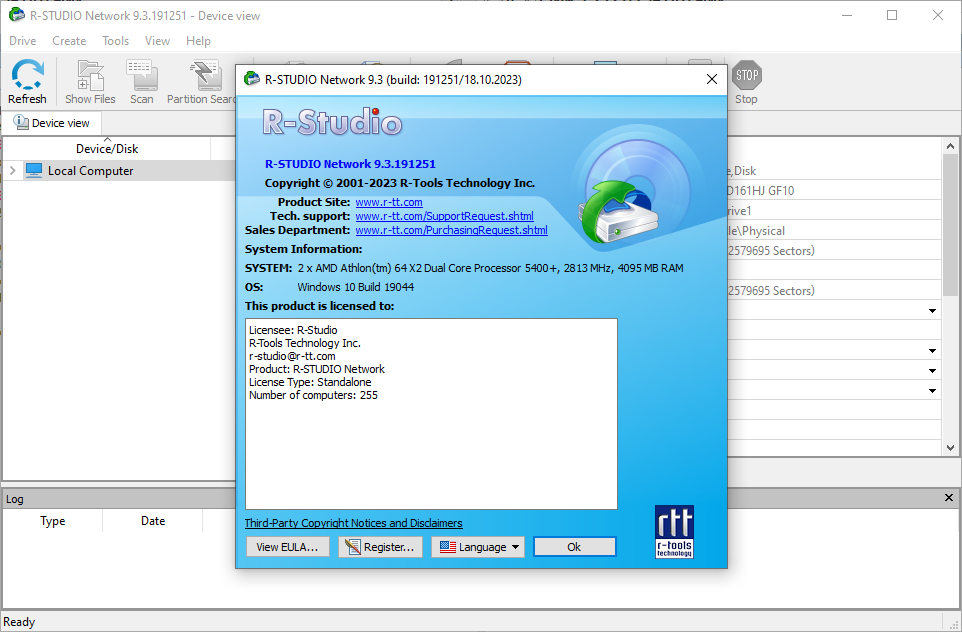Select the Local Computer row

point(120,171)
